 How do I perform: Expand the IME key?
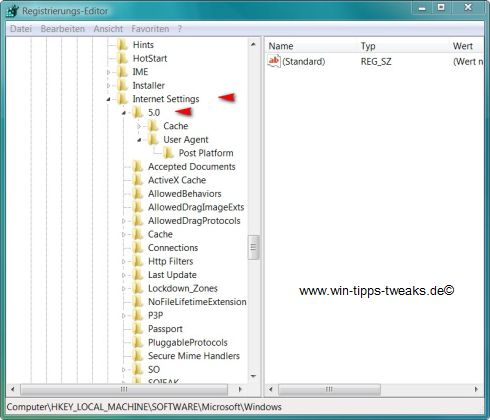(x=108, y=72)
